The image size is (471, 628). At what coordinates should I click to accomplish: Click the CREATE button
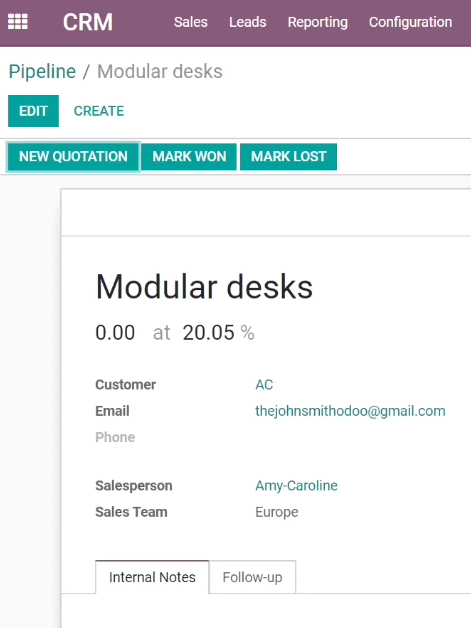pyautogui.click(x=99, y=111)
